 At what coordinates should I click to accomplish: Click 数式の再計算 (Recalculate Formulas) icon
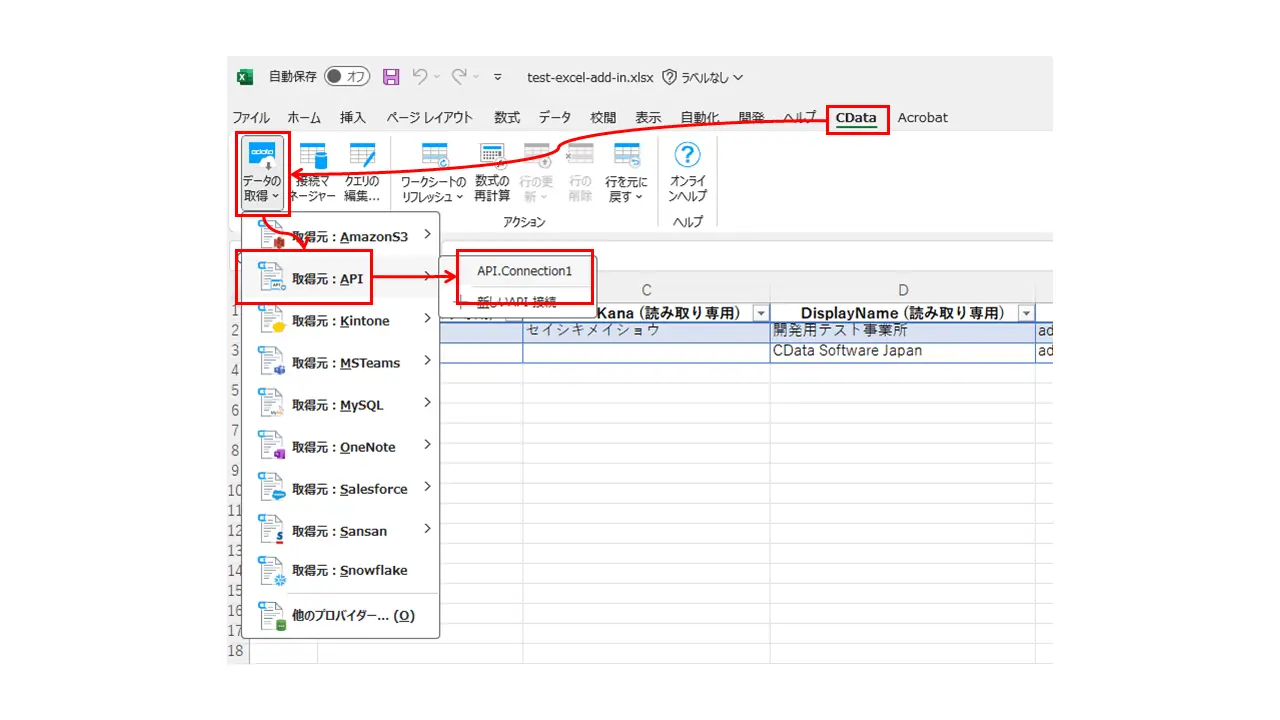pos(492,154)
